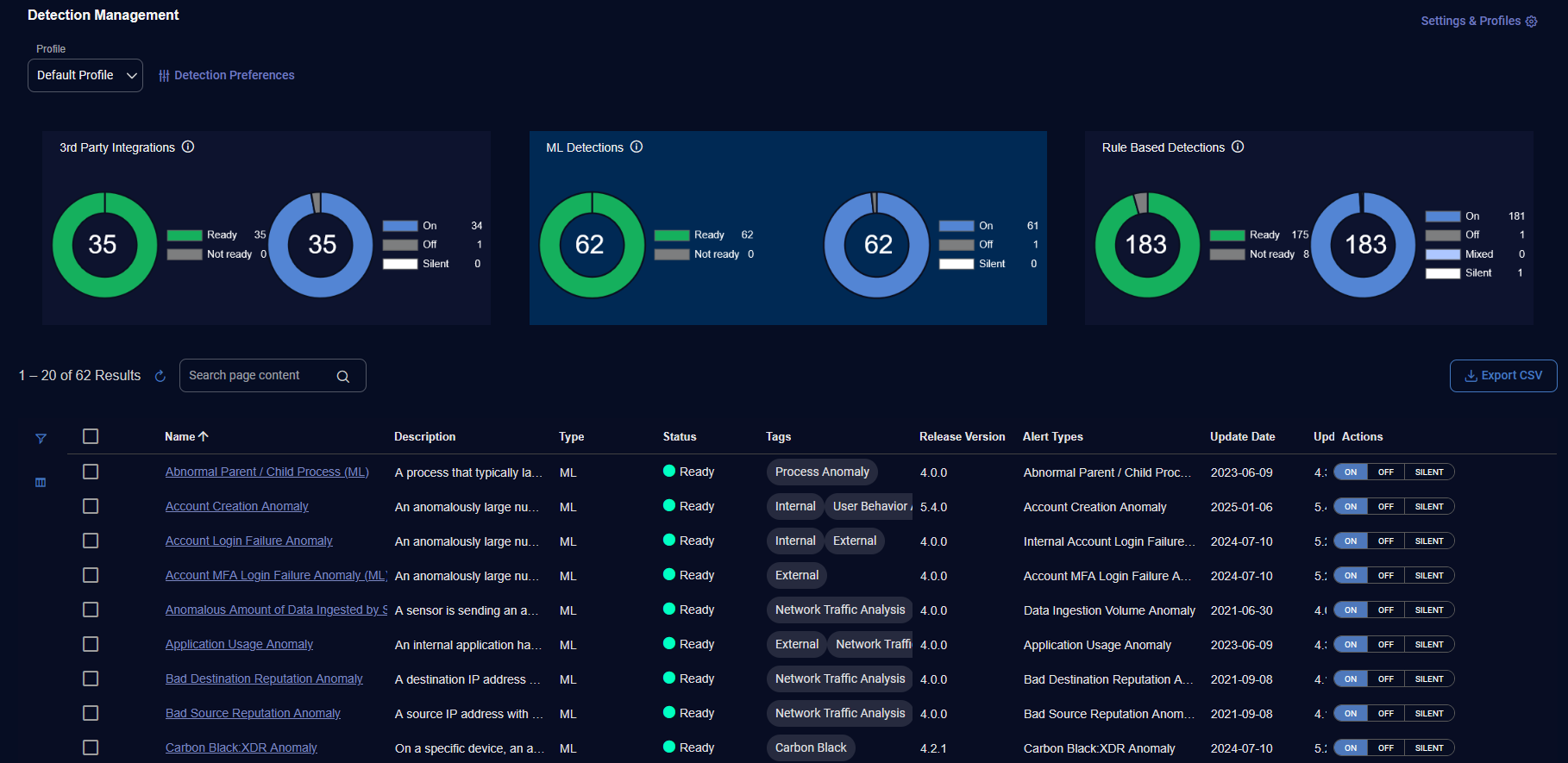The width and height of the screenshot is (1568, 763).
Task: Select the 3rd Party Integrations card
Action: (x=267, y=228)
